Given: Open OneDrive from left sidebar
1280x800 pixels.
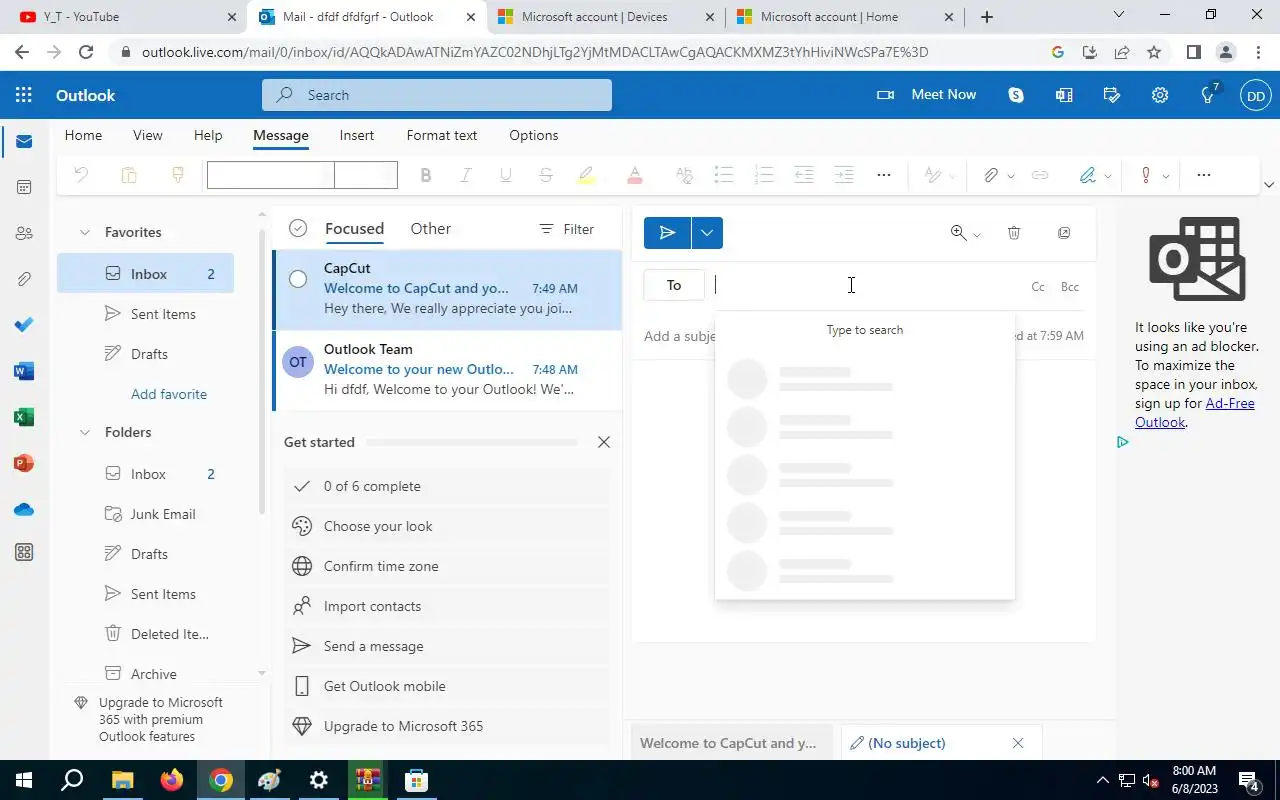Looking at the screenshot, I should point(24,509).
